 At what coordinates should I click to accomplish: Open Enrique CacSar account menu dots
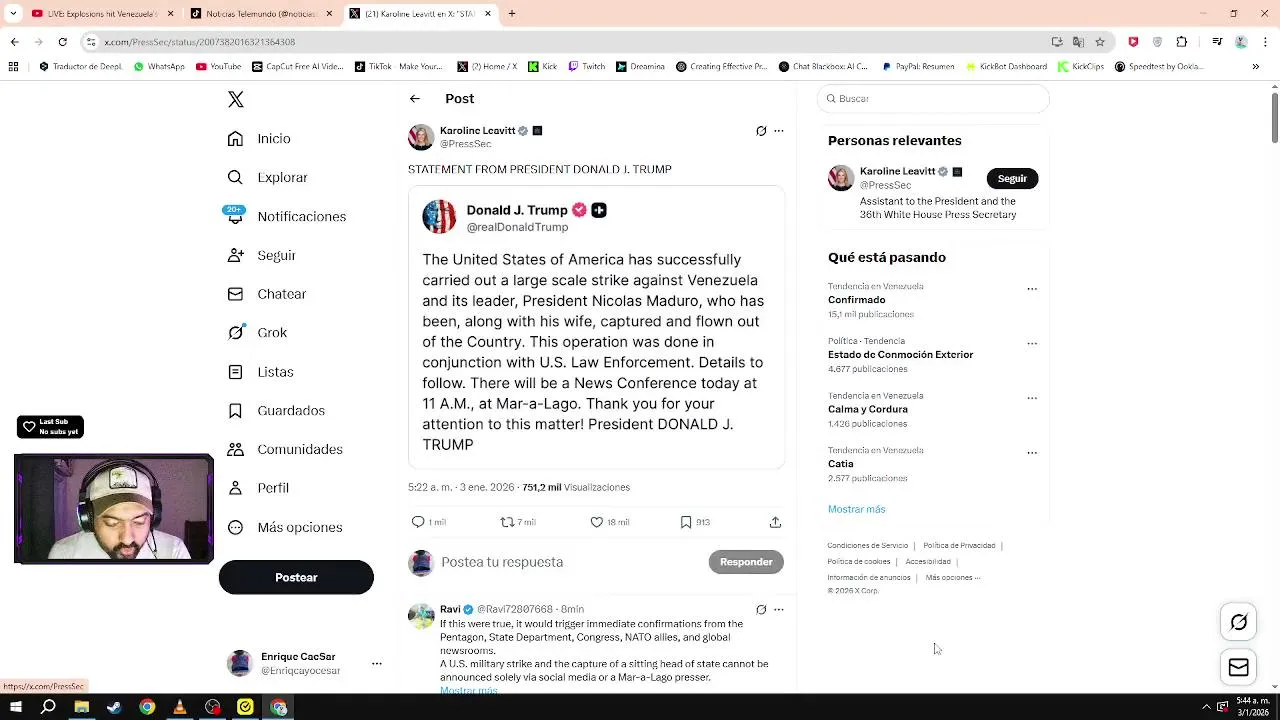[377, 663]
